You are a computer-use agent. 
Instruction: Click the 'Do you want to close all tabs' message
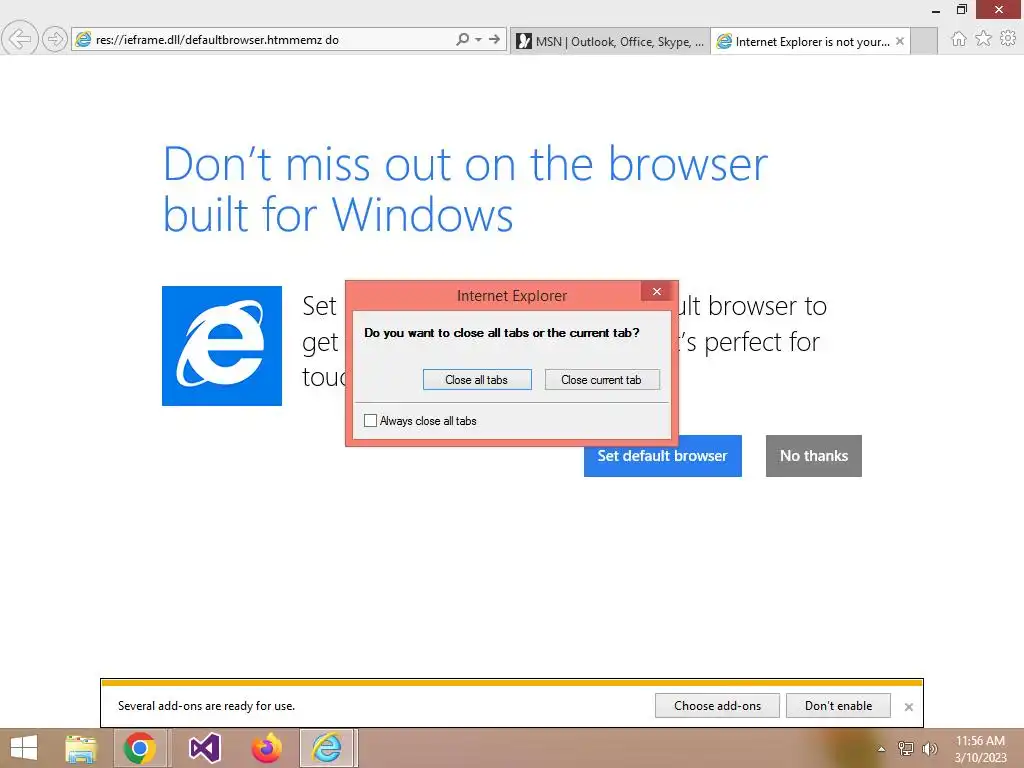pyautogui.click(x=502, y=333)
